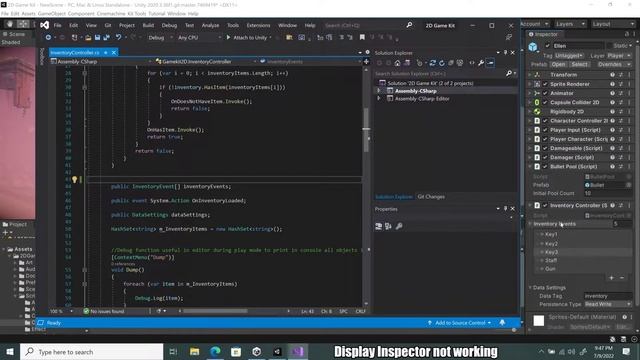This screenshot has width=640, height=360.
Task: Click the Save icon in Visual Studio toolbar
Action: 97,37
